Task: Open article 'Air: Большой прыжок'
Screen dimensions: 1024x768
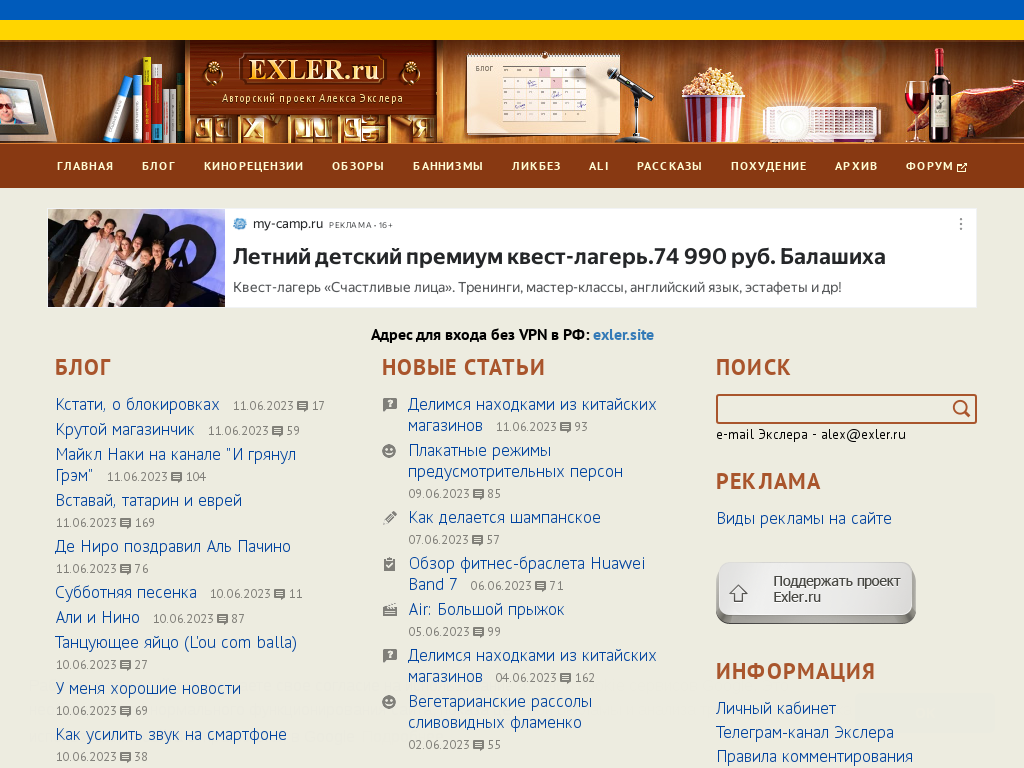Action: point(486,610)
